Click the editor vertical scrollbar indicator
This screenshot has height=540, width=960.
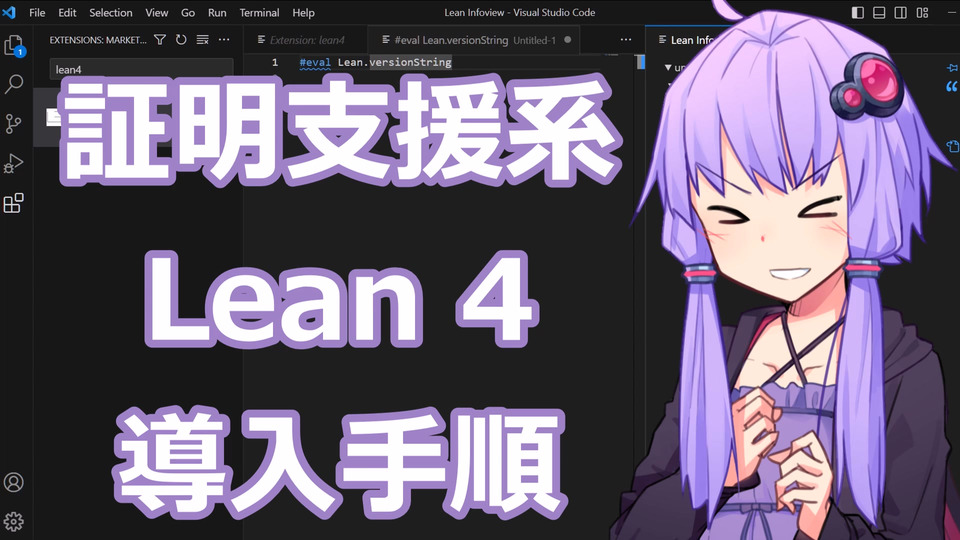click(x=640, y=62)
